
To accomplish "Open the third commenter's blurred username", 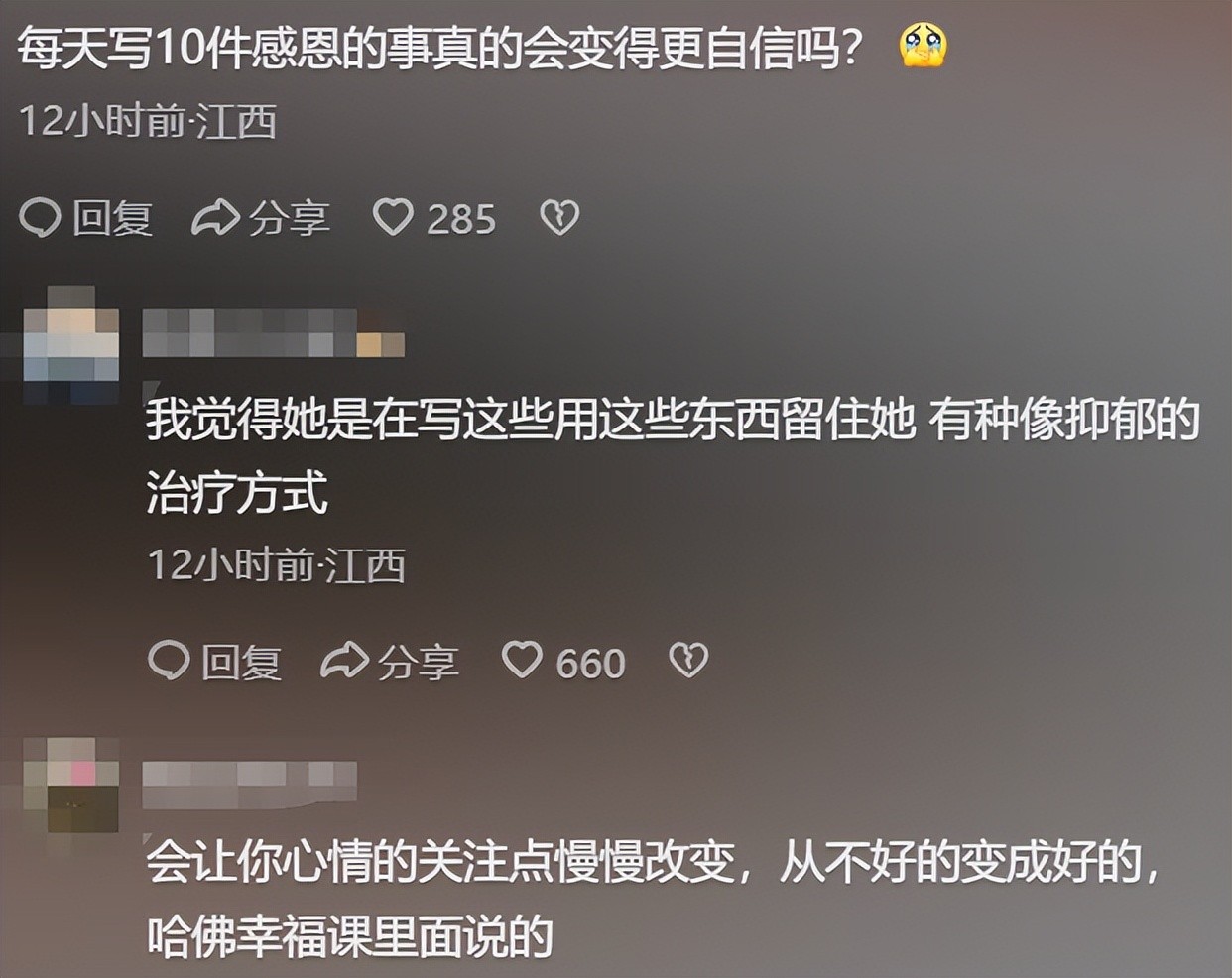I will tap(250, 780).
